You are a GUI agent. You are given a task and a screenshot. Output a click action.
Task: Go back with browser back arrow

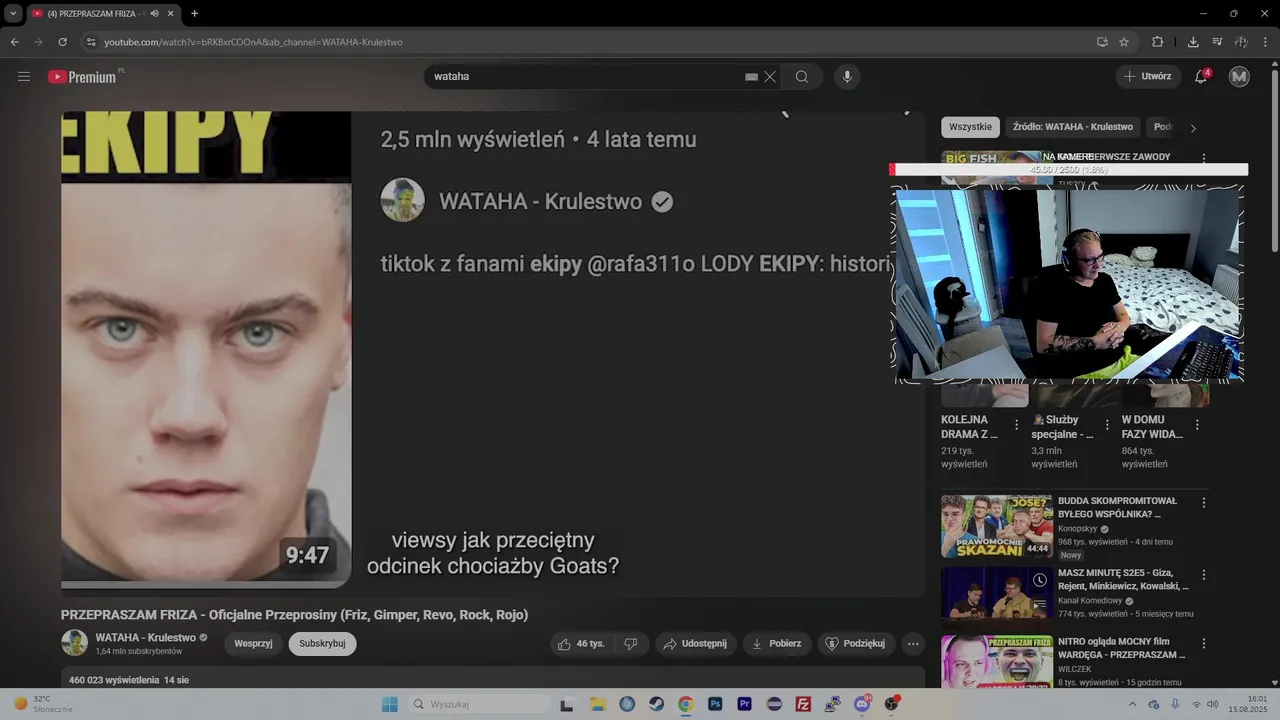click(14, 42)
